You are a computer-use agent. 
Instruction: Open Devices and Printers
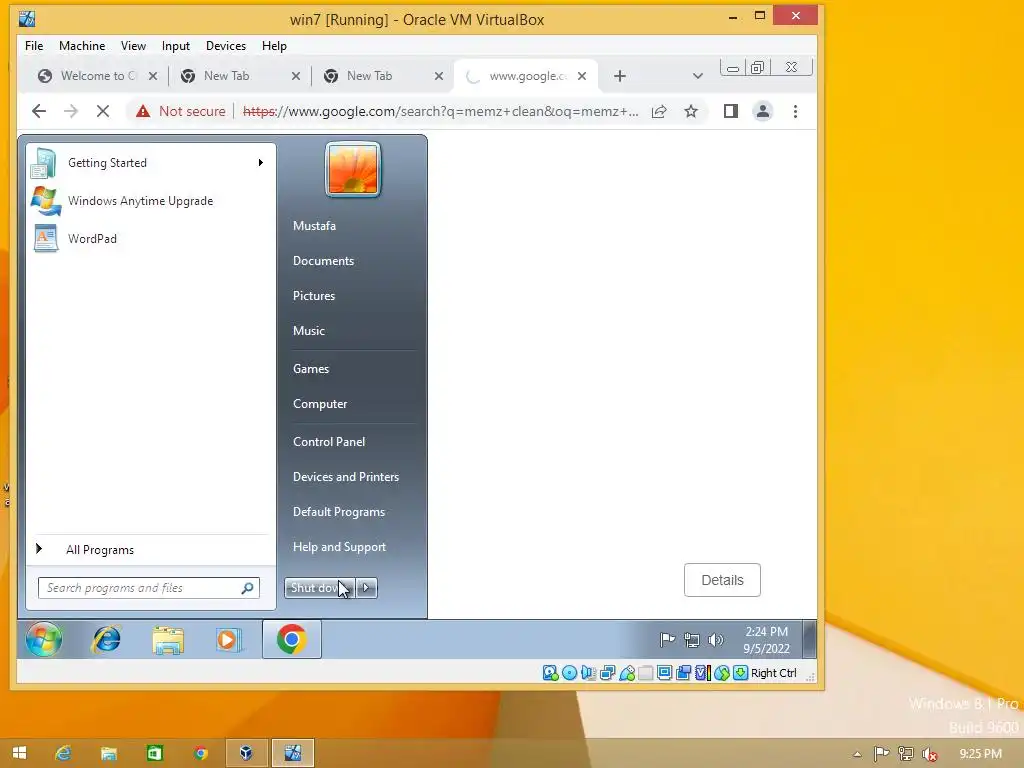tap(346, 477)
